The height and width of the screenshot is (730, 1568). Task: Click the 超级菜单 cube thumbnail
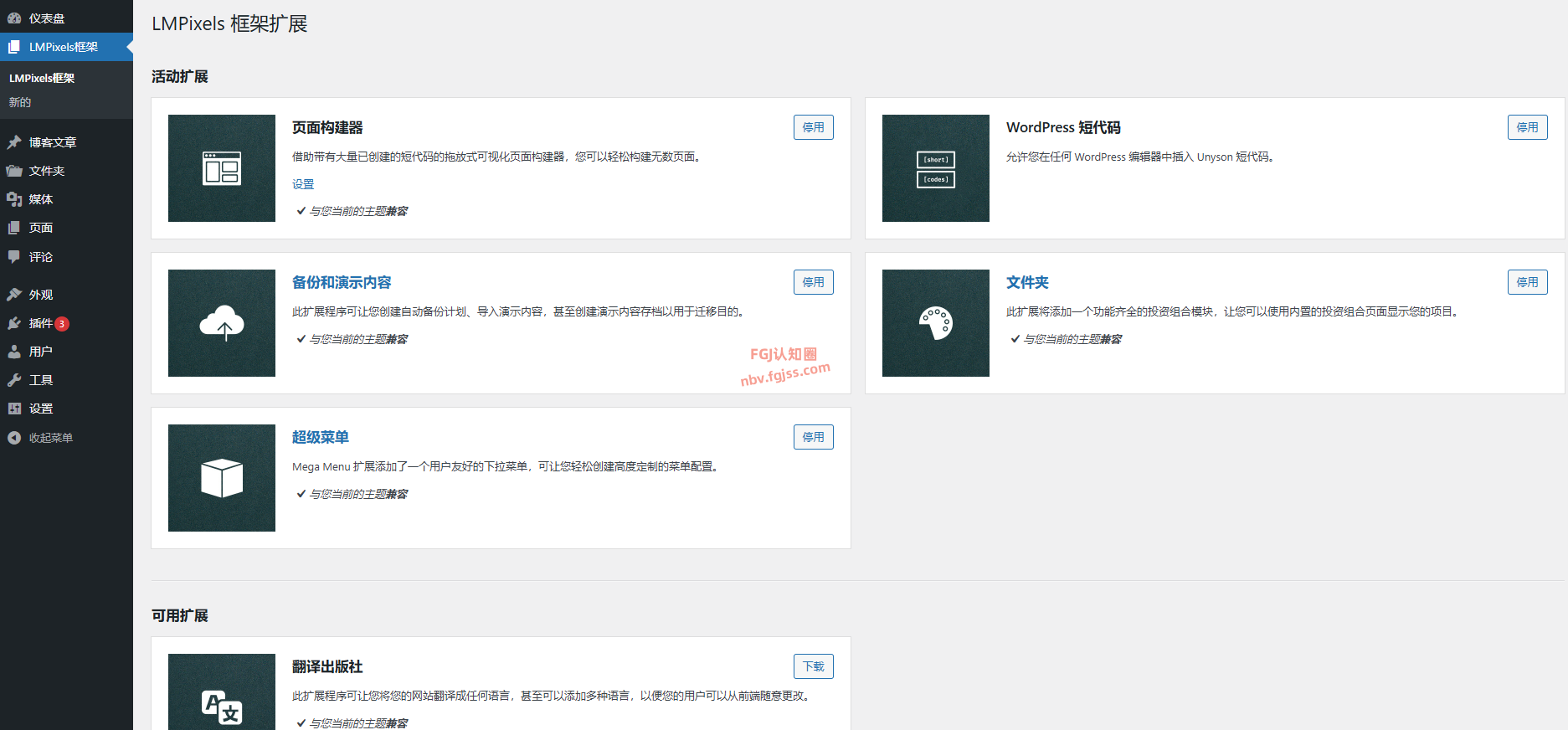222,478
